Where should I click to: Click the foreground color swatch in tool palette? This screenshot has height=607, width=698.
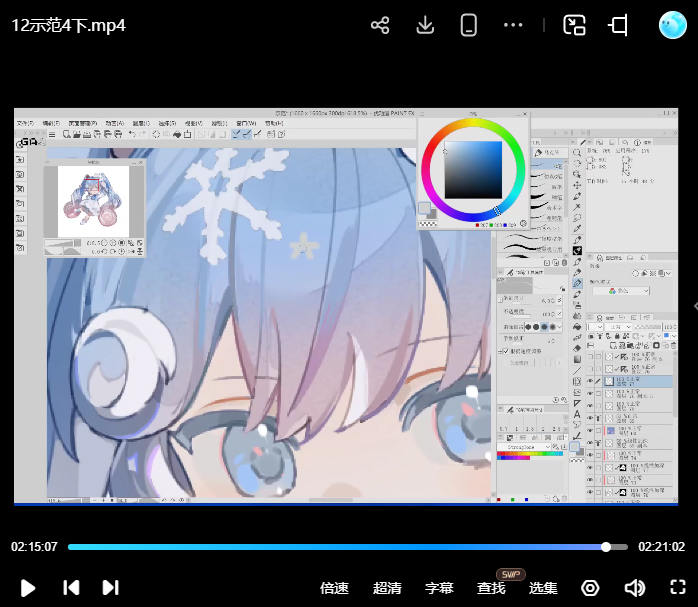click(x=575, y=446)
